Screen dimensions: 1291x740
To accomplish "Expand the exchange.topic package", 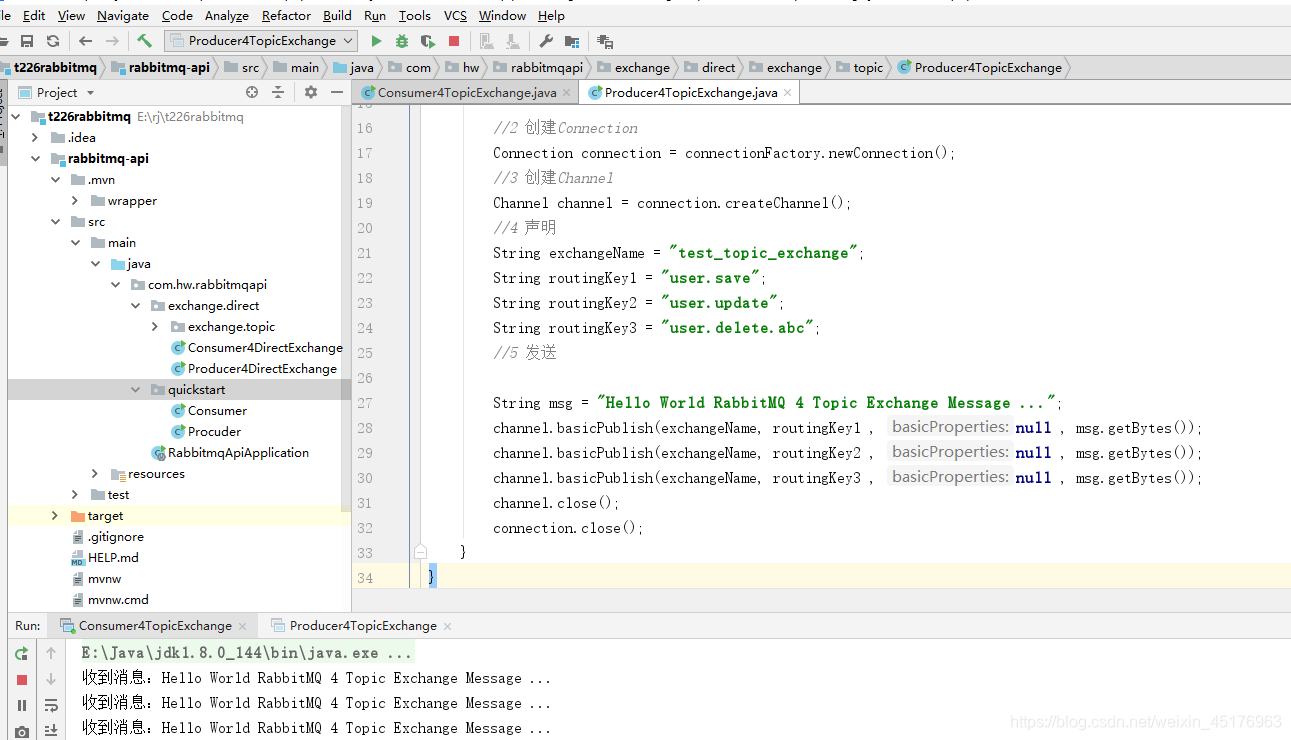I will (x=155, y=326).
